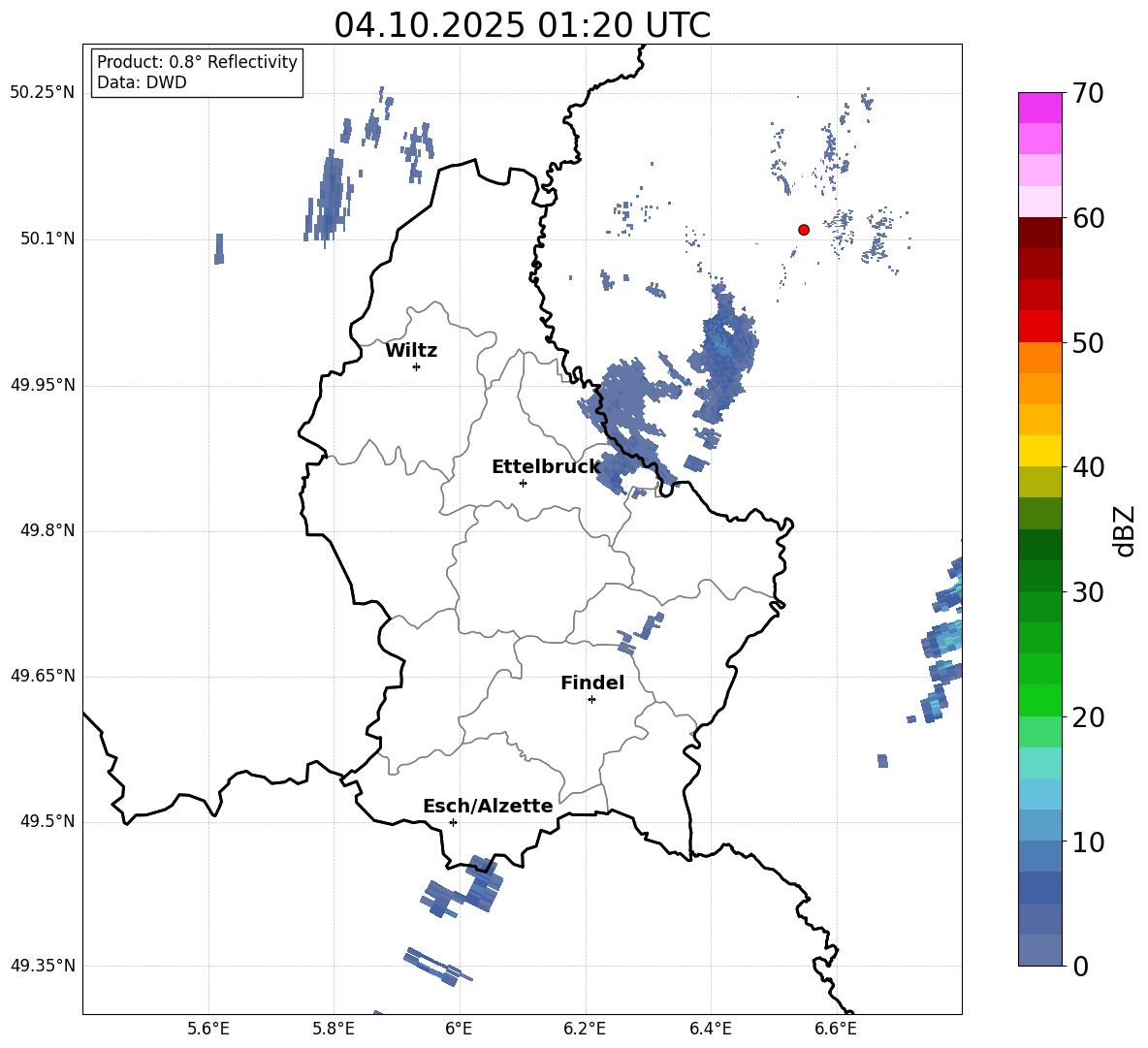Viewport: 1148px width, 1048px height.
Task: Click the 6°E longitude label
Action: 459,1030
